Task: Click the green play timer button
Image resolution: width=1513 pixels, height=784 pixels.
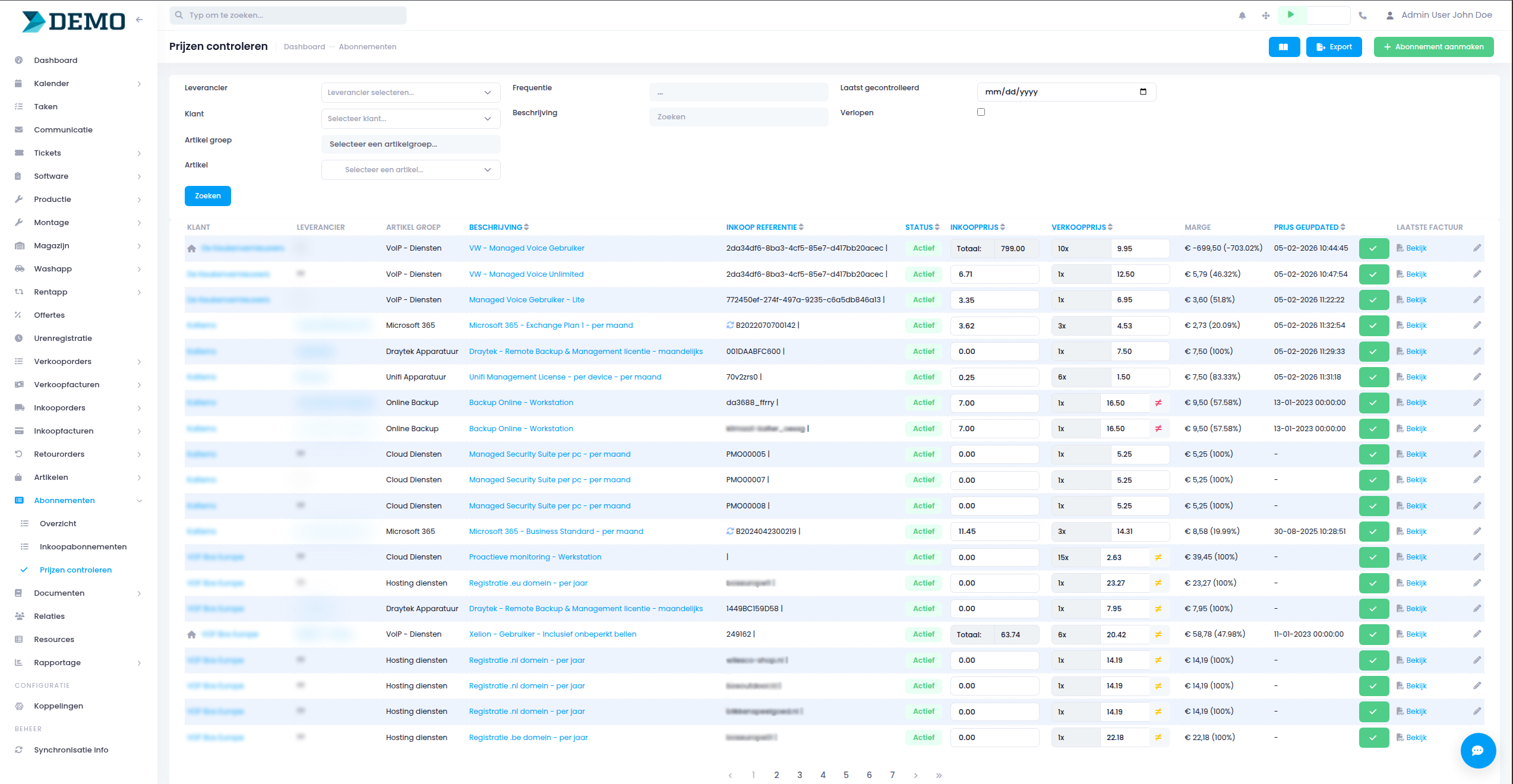Action: click(1290, 15)
